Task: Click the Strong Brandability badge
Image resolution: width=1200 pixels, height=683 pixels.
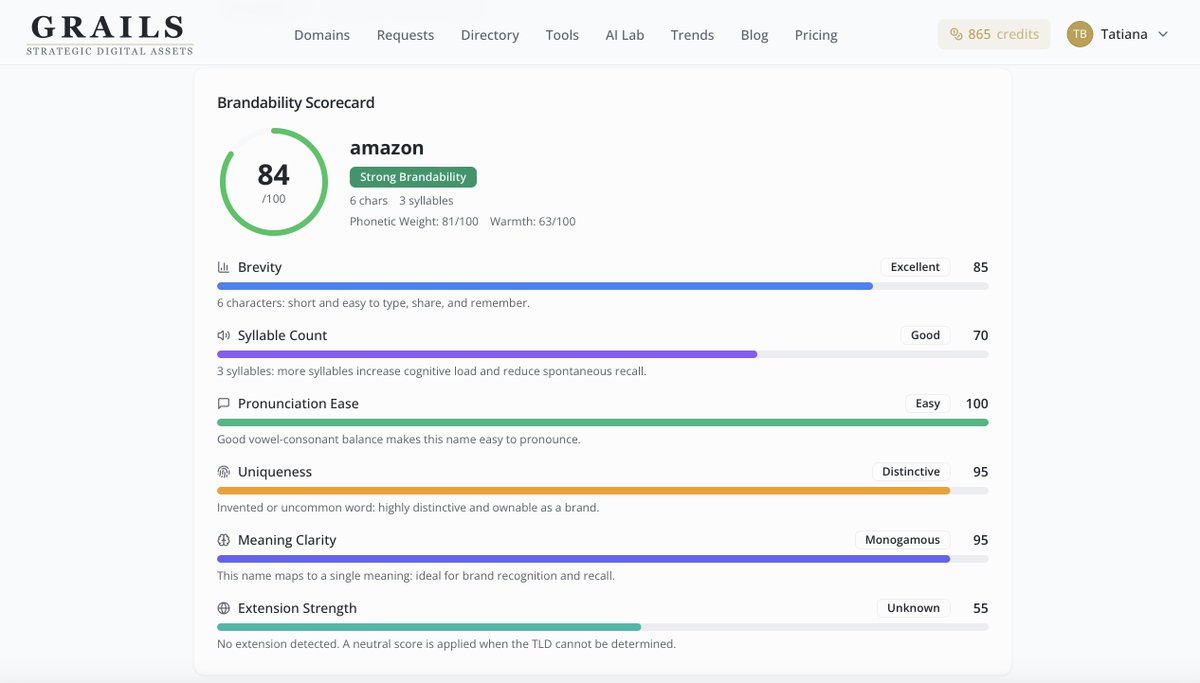Action: point(413,177)
